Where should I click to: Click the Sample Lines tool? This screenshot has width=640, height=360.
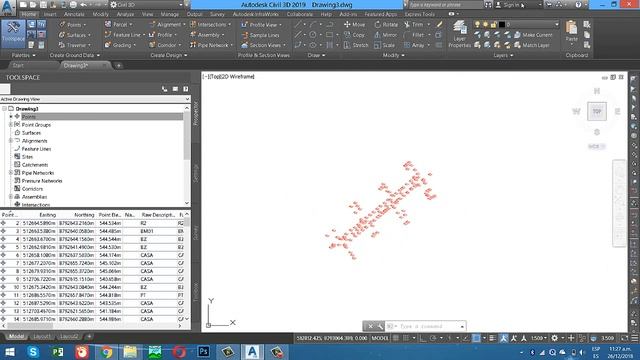[x=260, y=35]
